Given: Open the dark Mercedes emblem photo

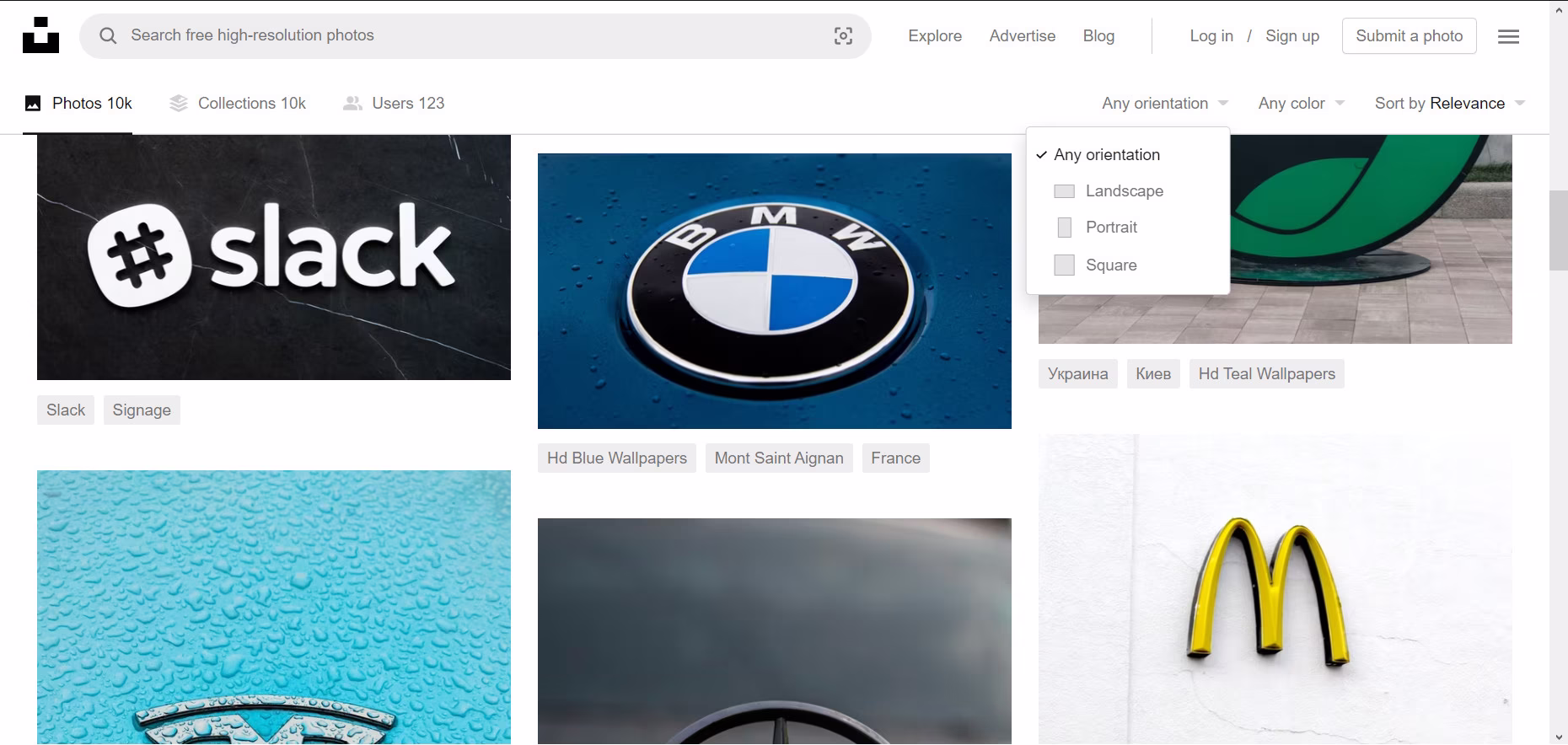Looking at the screenshot, I should tap(775, 631).
